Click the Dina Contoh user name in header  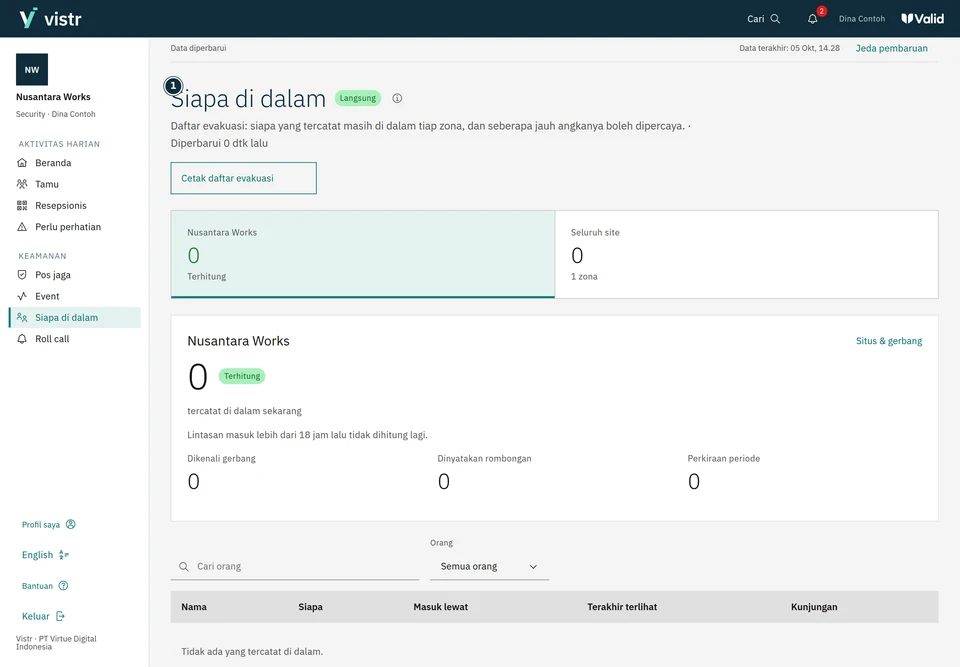pyautogui.click(x=862, y=19)
